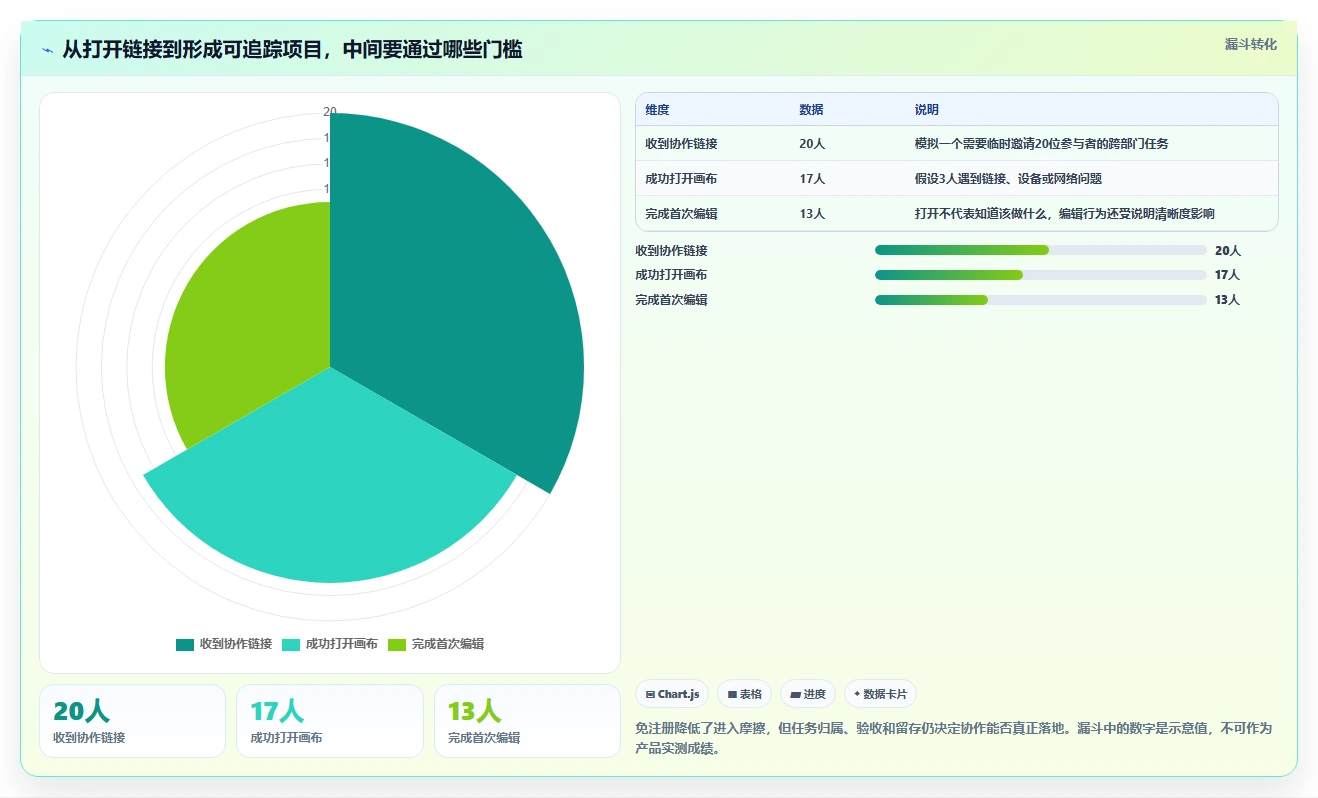Screen dimensions: 1318x798
Task: Click the 完成首次编辑 progress bar
Action: (1040, 300)
